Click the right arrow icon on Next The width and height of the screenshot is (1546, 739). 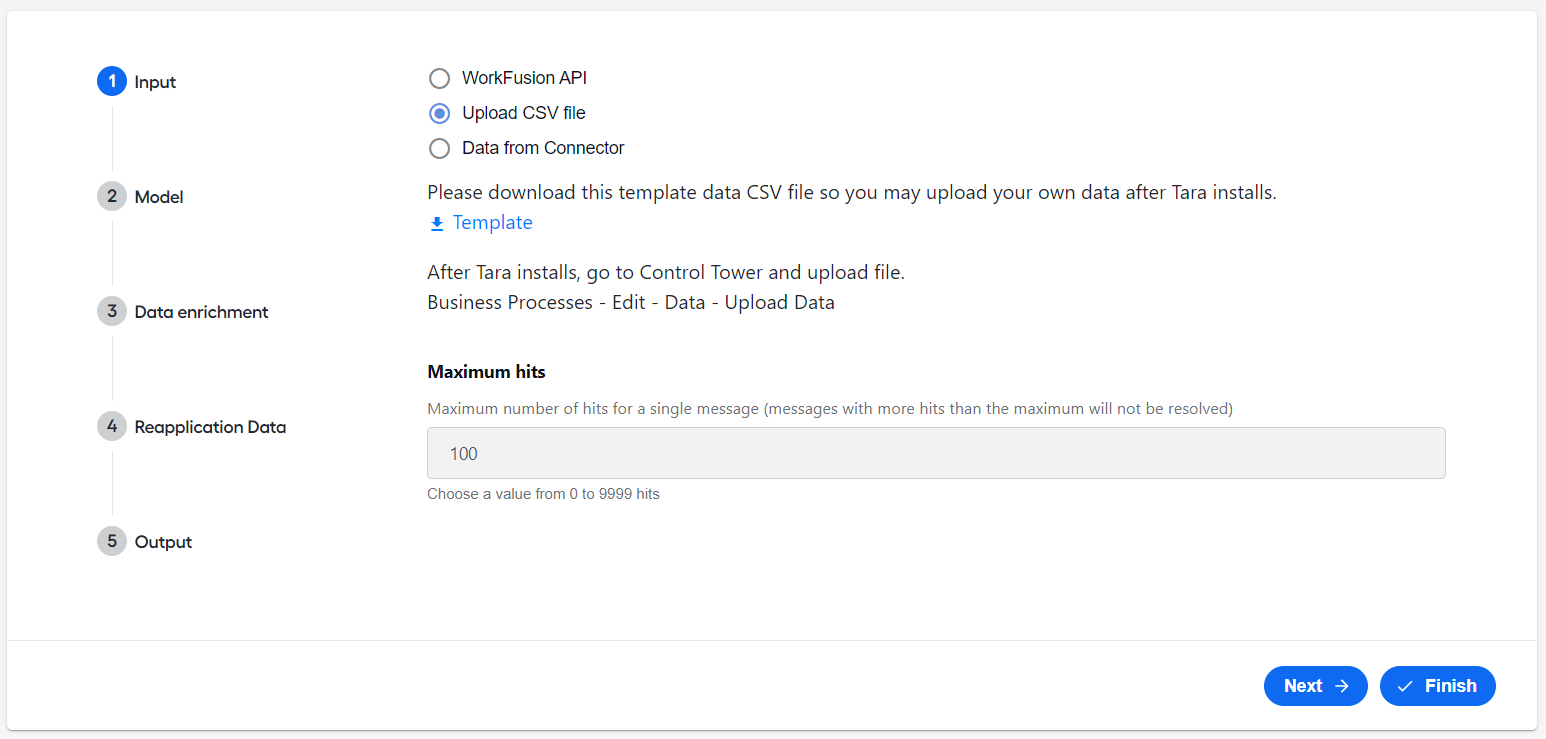1342,686
